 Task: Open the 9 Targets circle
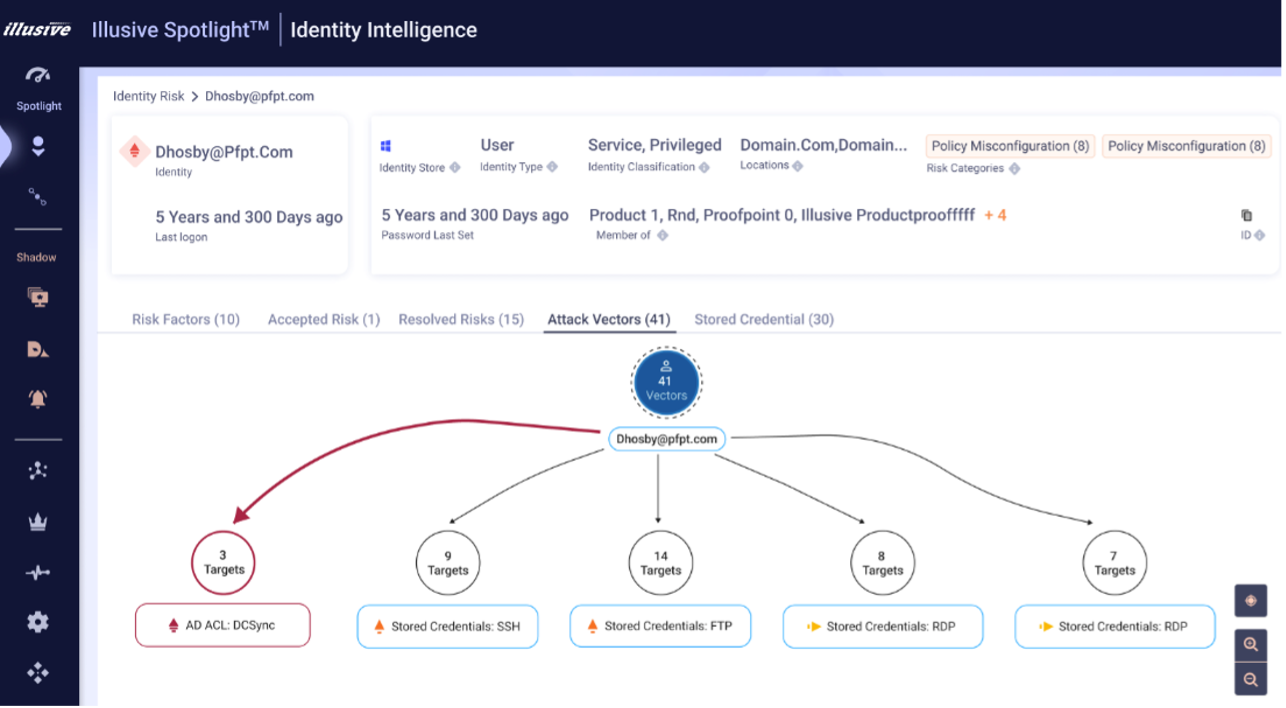(x=448, y=563)
